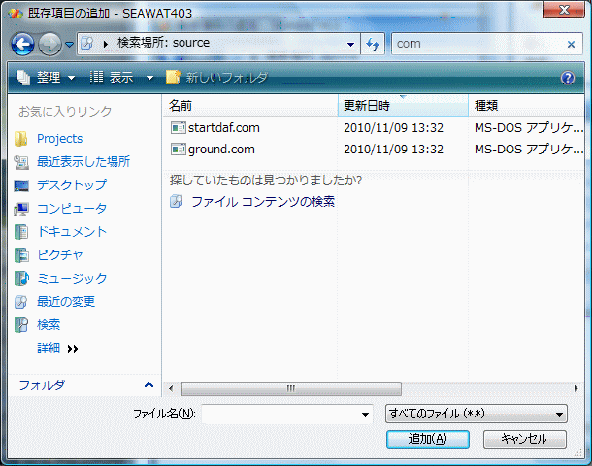This screenshot has width=592, height=466.
Task: Open 最近表示した場所 (Recent Places)
Action: [x=83, y=162]
